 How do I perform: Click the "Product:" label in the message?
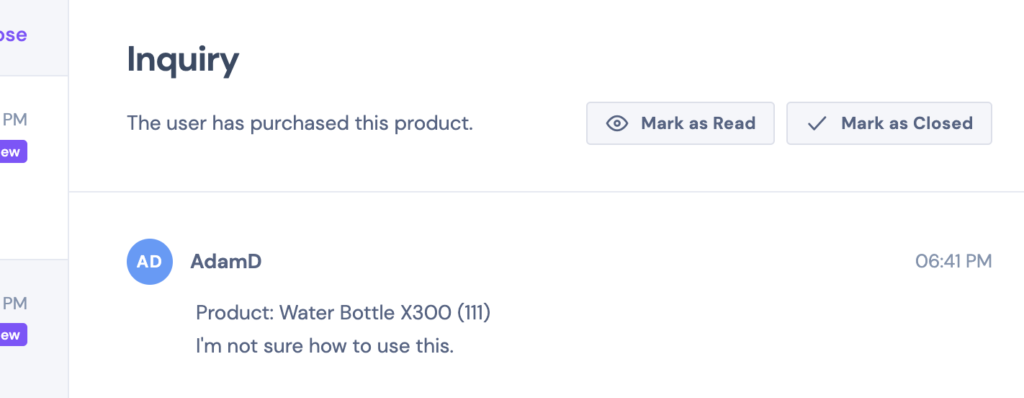click(x=235, y=312)
